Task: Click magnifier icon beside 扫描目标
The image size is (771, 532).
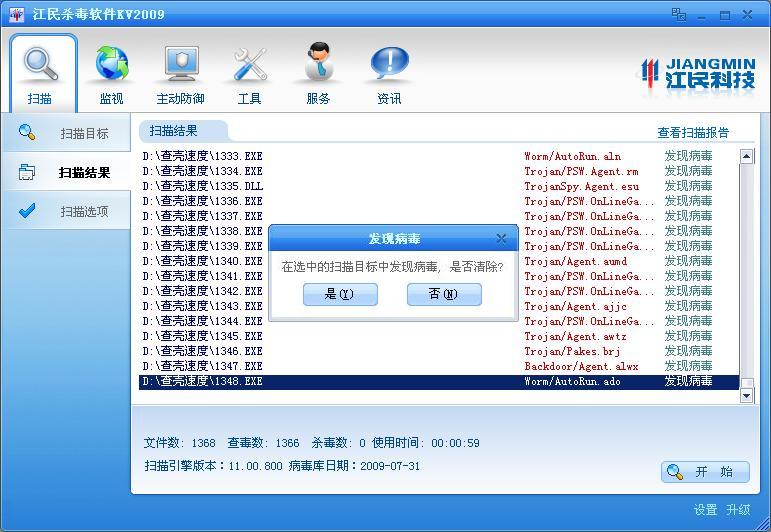Action: (27, 132)
